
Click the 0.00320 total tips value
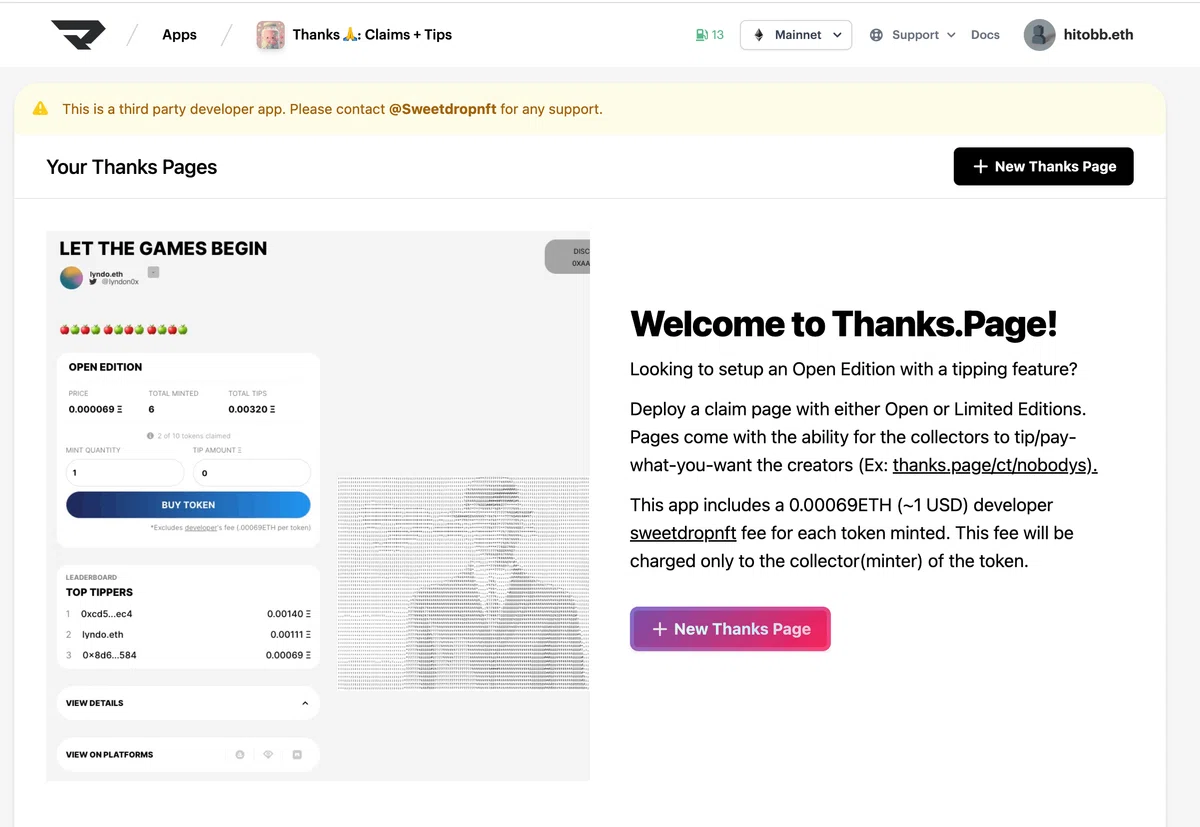tap(252, 409)
